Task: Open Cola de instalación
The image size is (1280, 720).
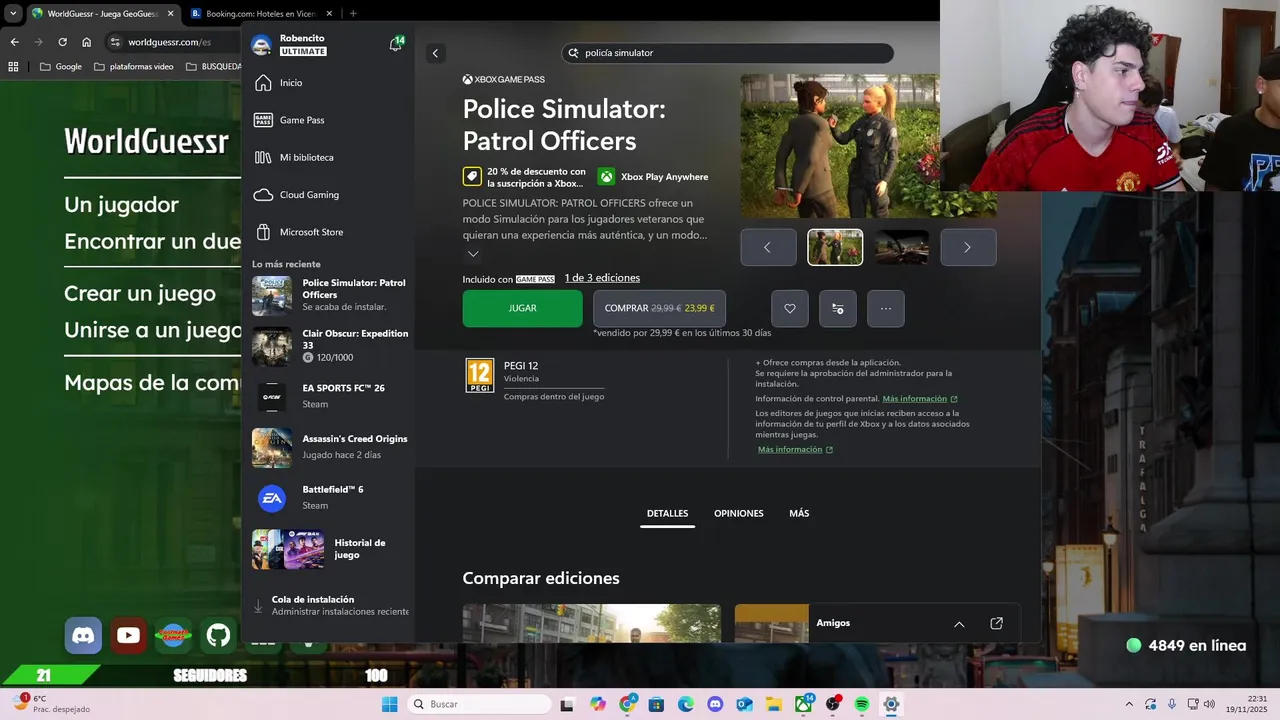Action: click(x=330, y=606)
